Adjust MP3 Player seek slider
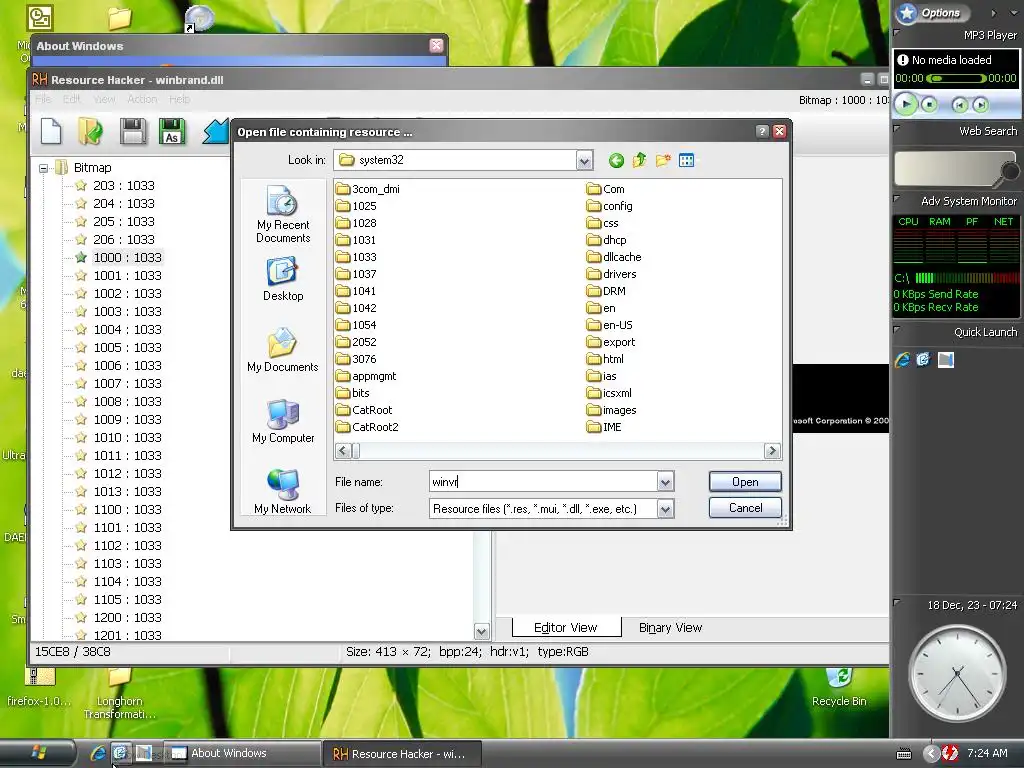 955,78
